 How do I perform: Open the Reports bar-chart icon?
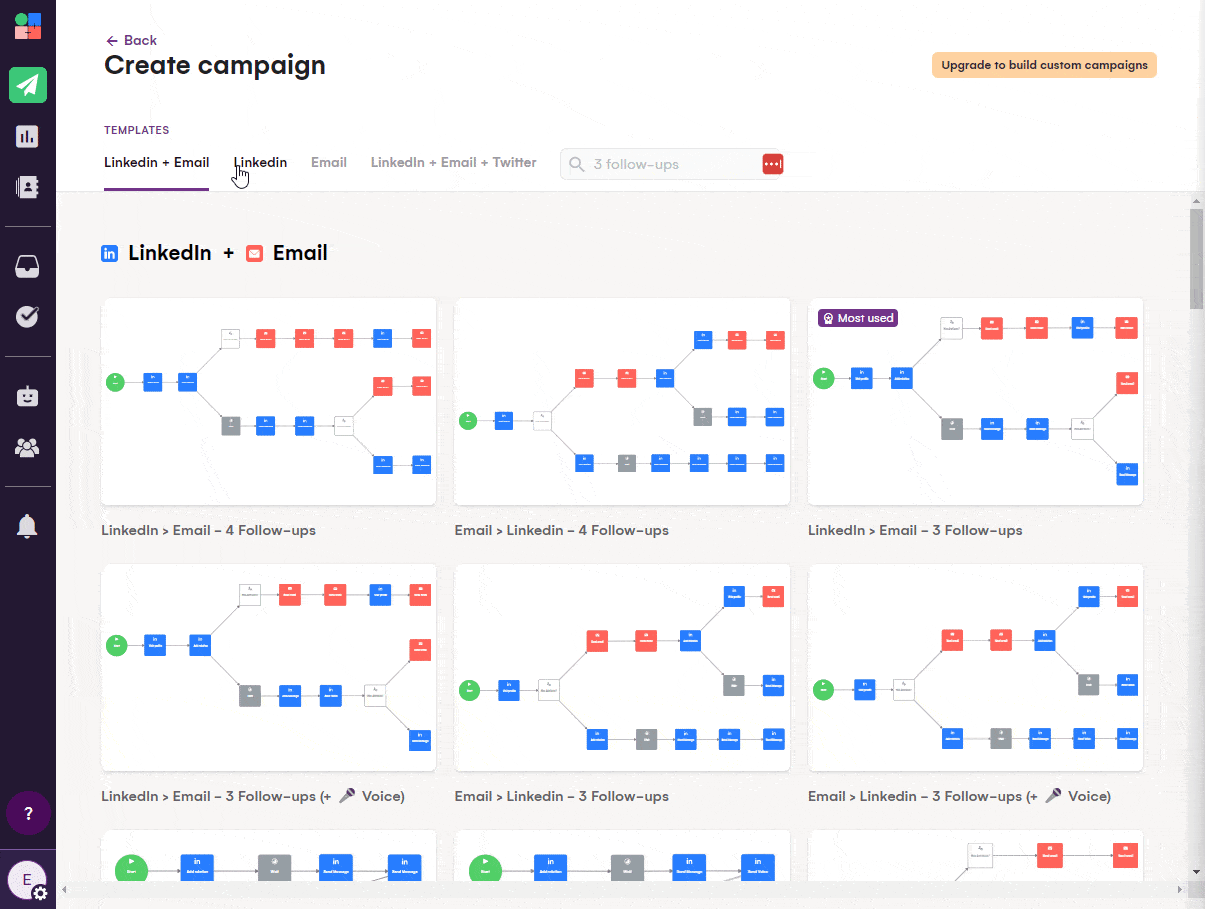point(28,136)
